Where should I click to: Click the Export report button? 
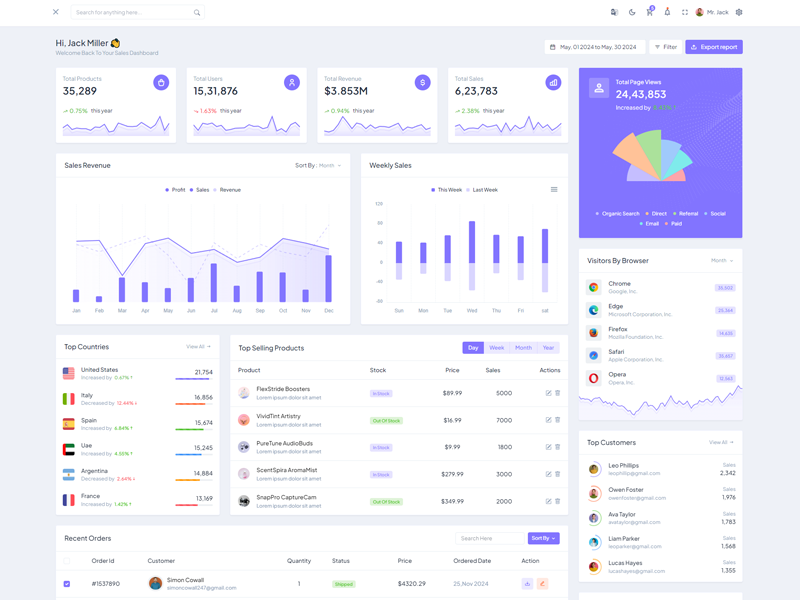click(x=714, y=47)
